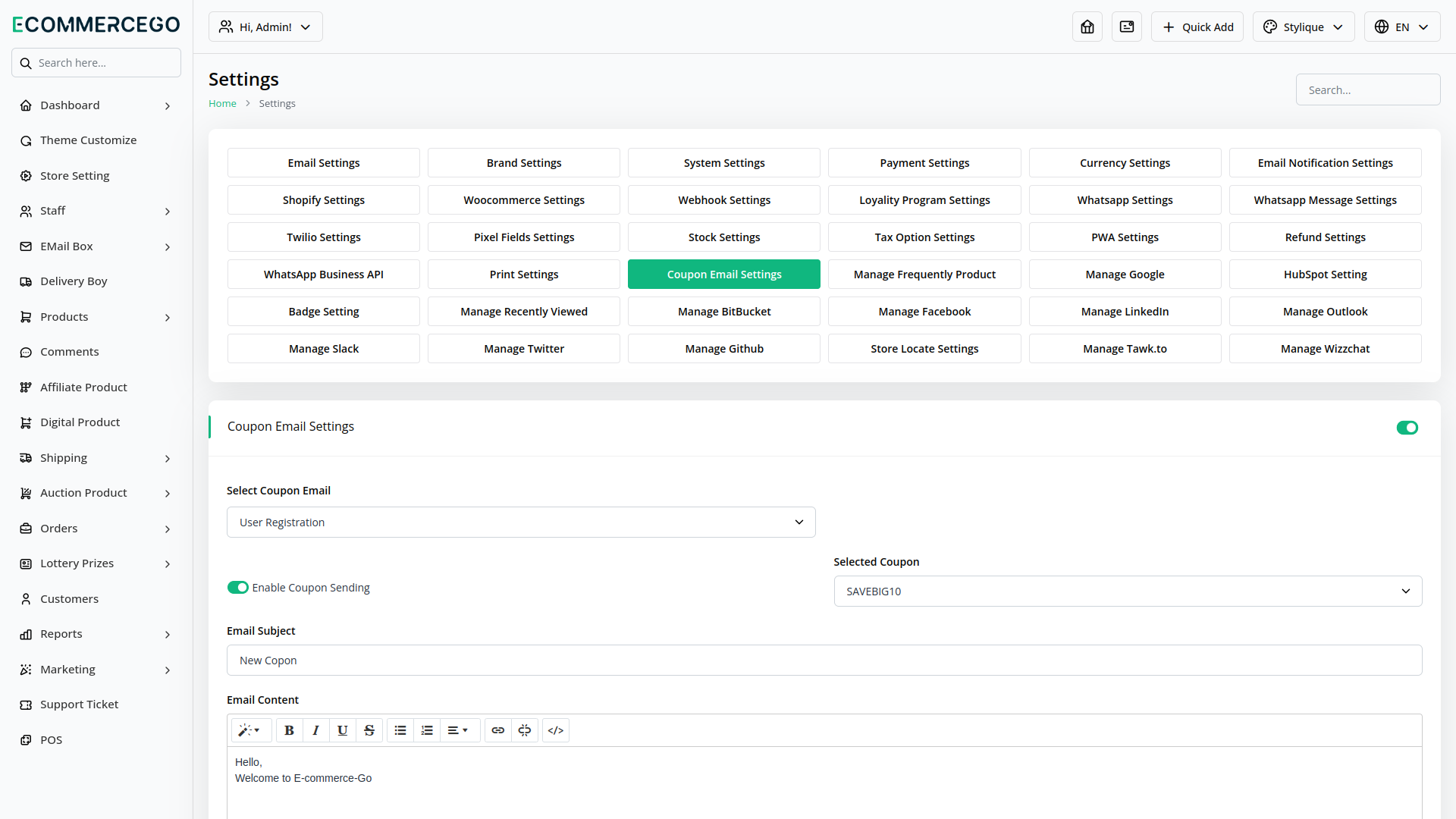
Task: Toggle the Coupon Email Settings switch
Action: pos(1407,428)
